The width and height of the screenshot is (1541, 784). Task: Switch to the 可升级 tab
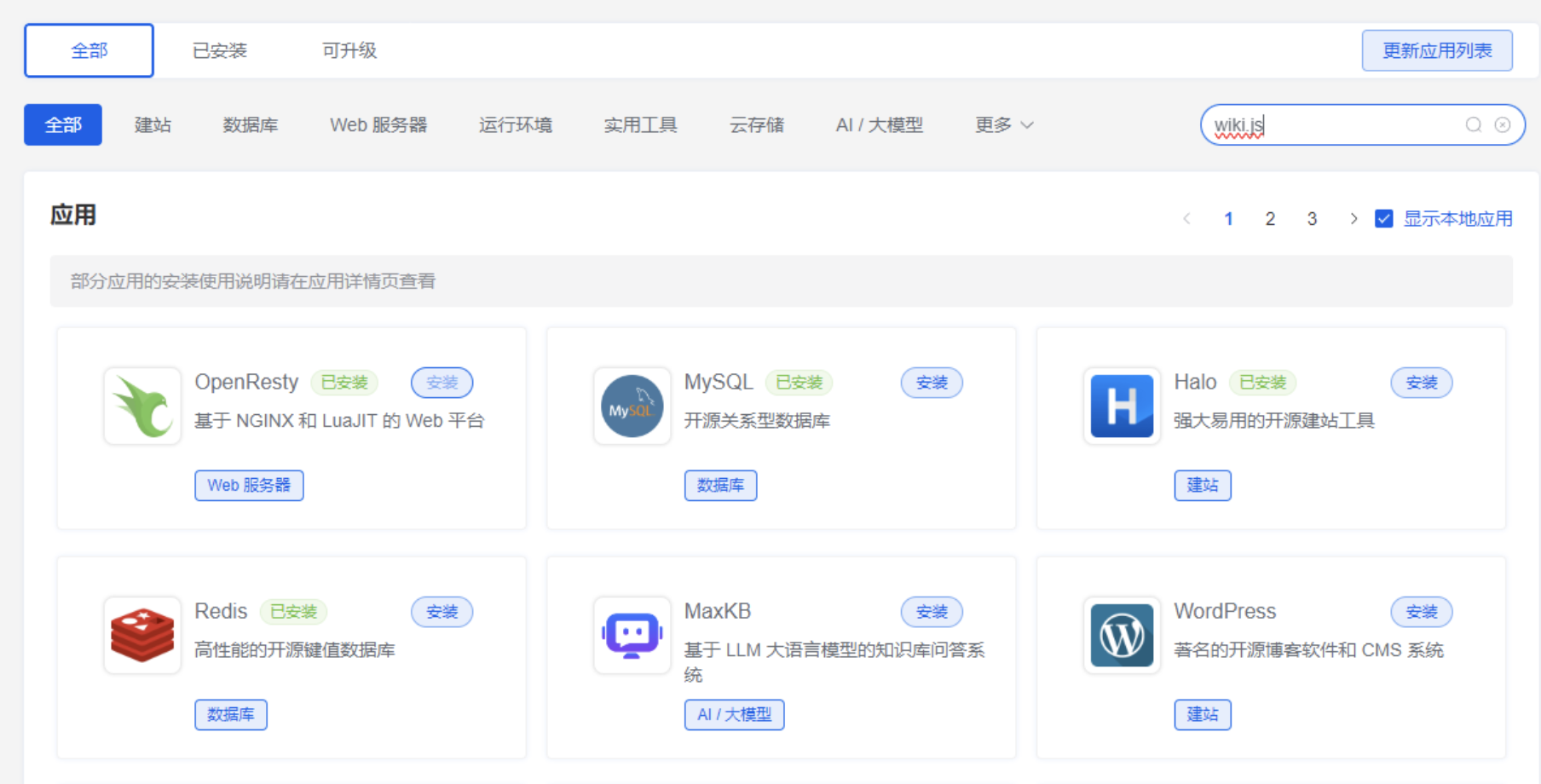pyautogui.click(x=349, y=51)
